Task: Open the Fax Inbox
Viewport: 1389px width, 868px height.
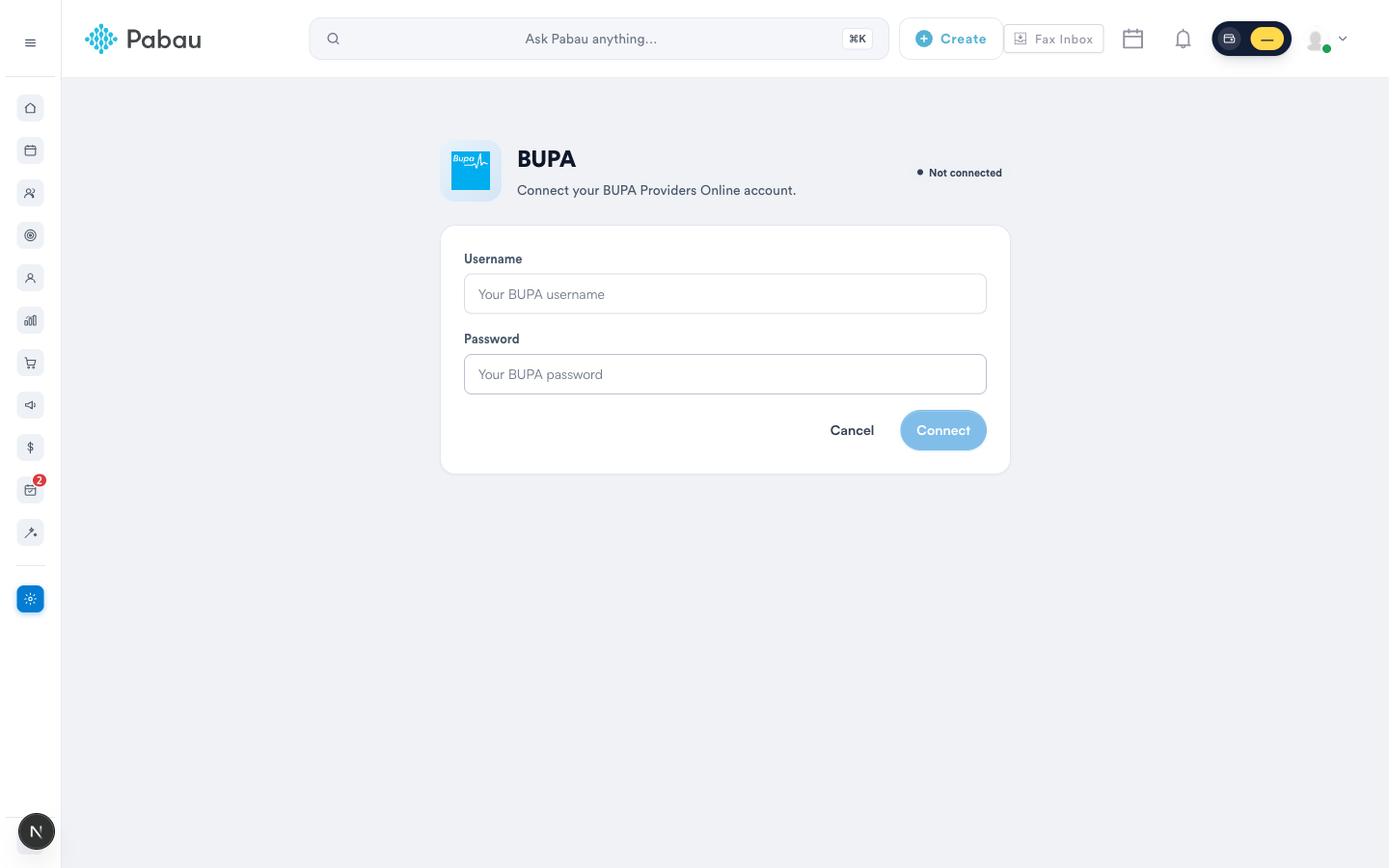Action: [x=1053, y=39]
